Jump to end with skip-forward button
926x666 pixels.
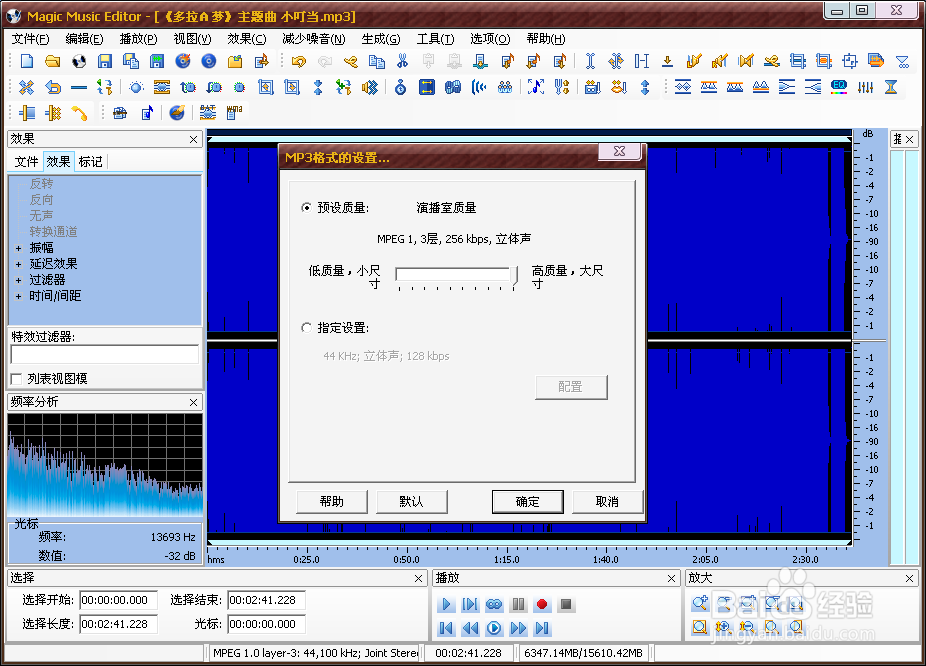click(542, 628)
